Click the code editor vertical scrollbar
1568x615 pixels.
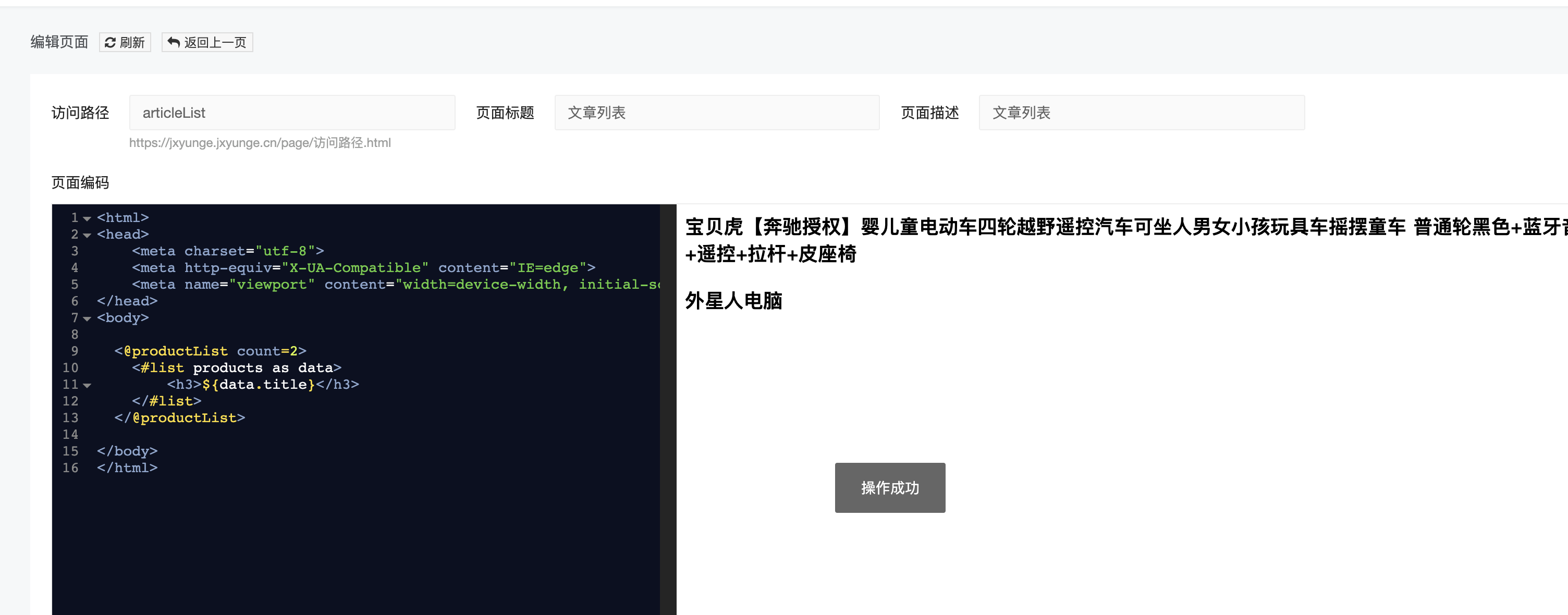(668, 409)
